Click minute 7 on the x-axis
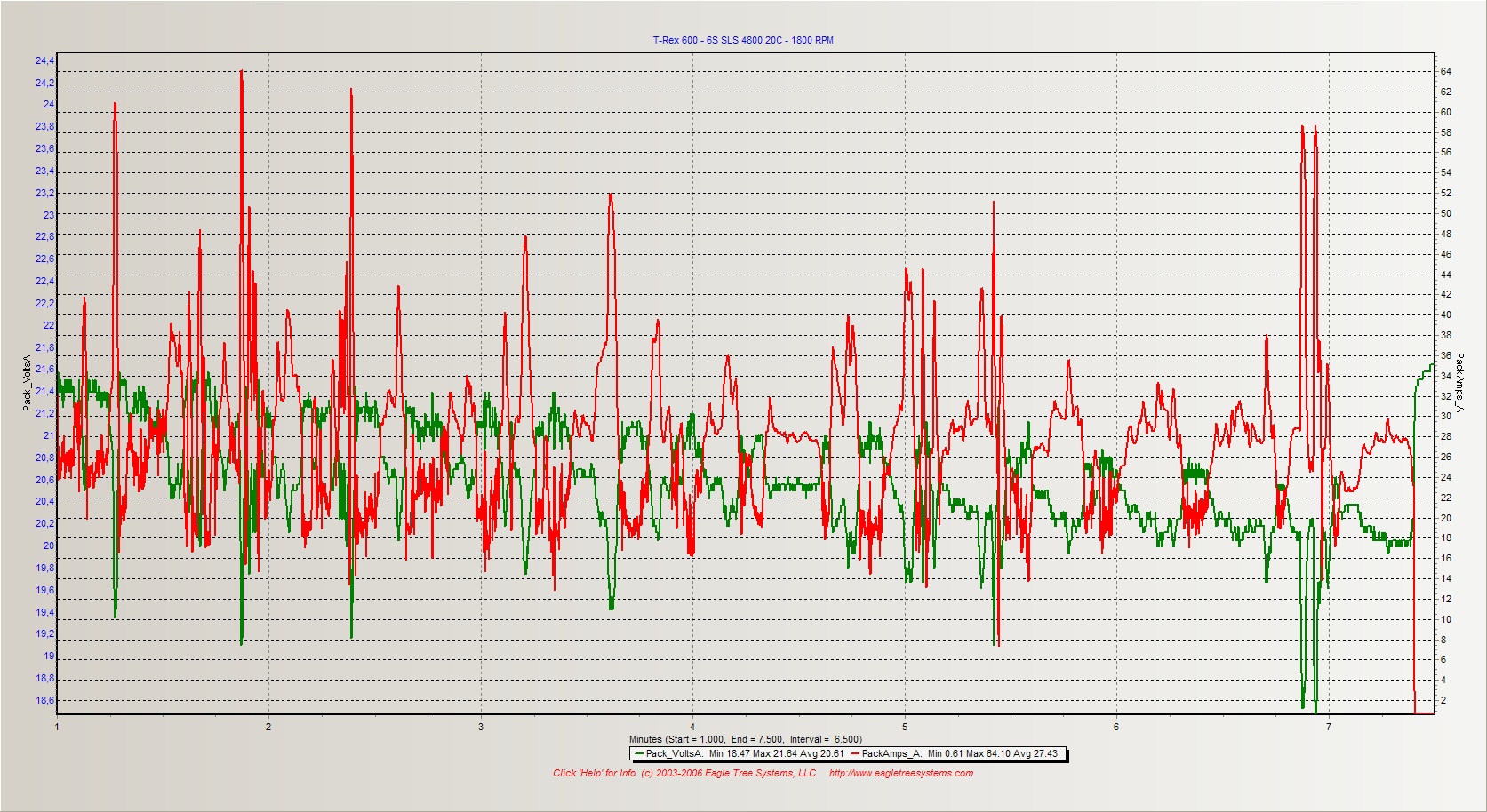The image size is (1487, 812). pos(1329,727)
